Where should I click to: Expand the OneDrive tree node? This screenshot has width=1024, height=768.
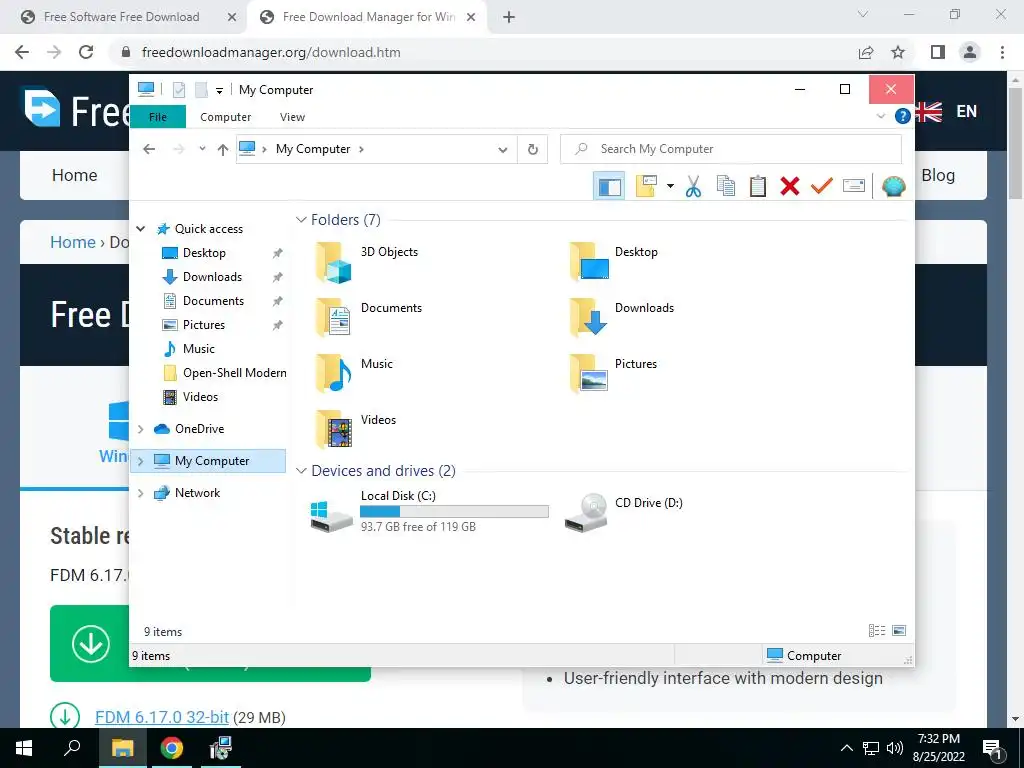tap(140, 429)
